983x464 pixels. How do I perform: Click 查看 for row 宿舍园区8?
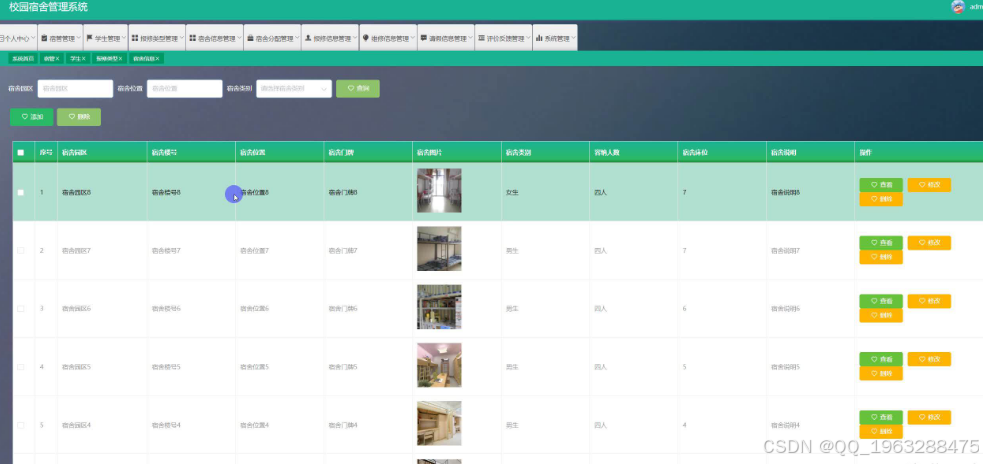(881, 185)
